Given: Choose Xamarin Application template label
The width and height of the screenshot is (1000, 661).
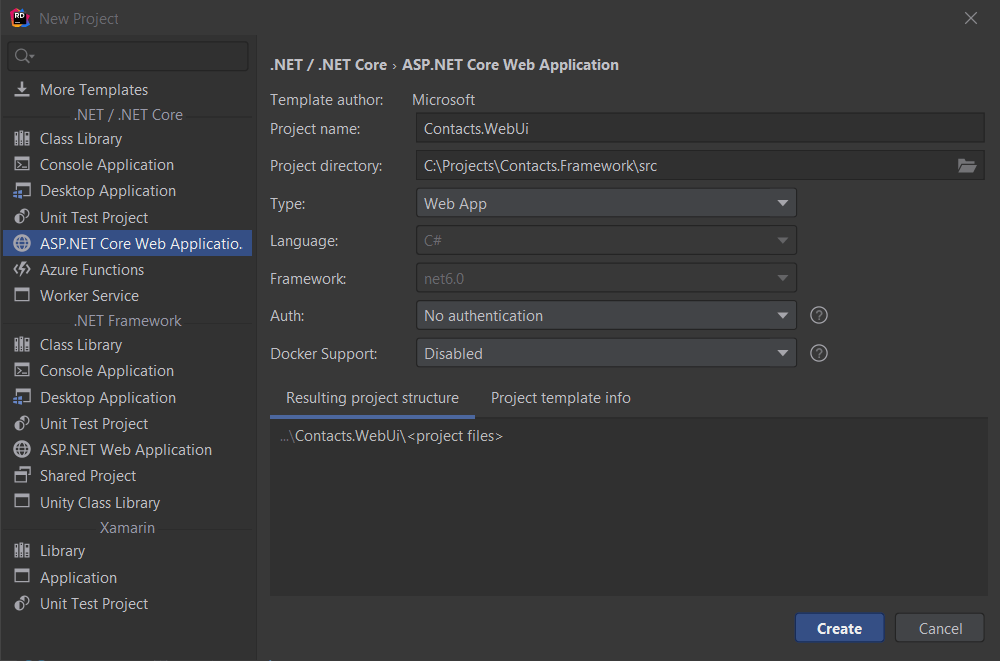Looking at the screenshot, I should (x=78, y=578).
